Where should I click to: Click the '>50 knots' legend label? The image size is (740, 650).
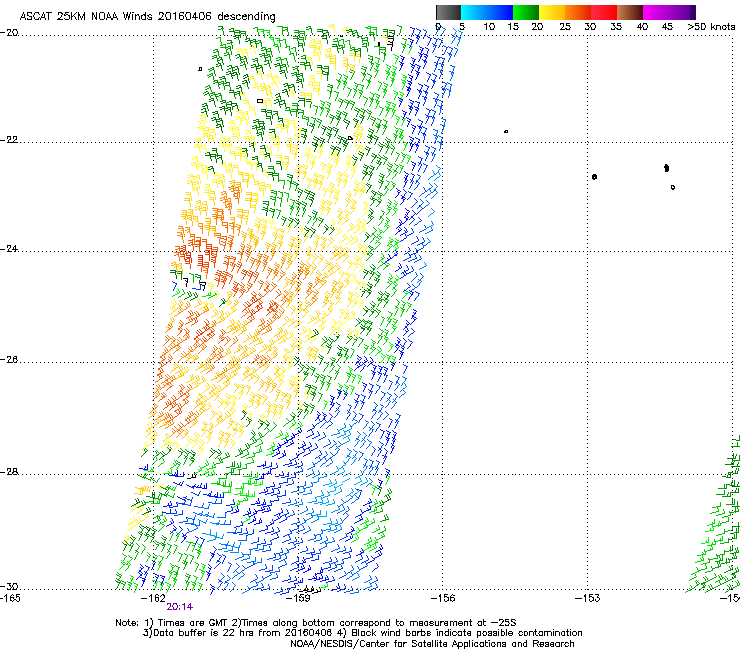[x=711, y=27]
